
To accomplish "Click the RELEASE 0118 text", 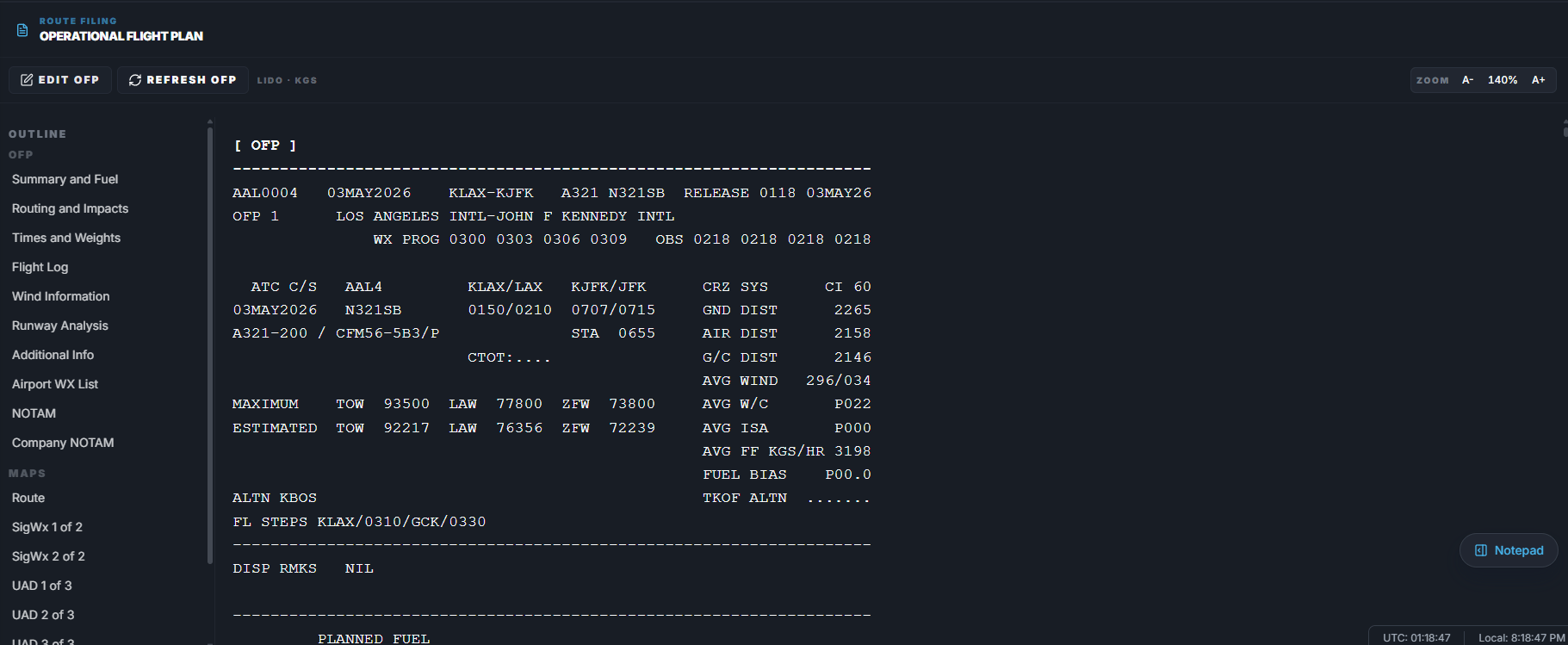I will [740, 193].
